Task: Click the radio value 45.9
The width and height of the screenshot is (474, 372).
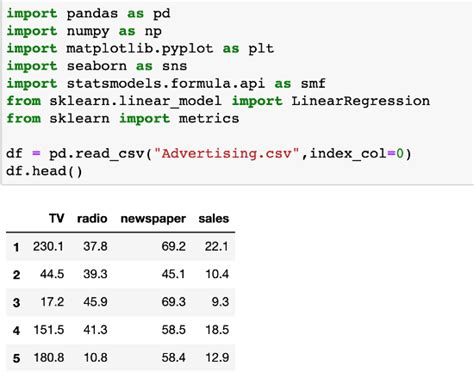Action: (x=95, y=302)
